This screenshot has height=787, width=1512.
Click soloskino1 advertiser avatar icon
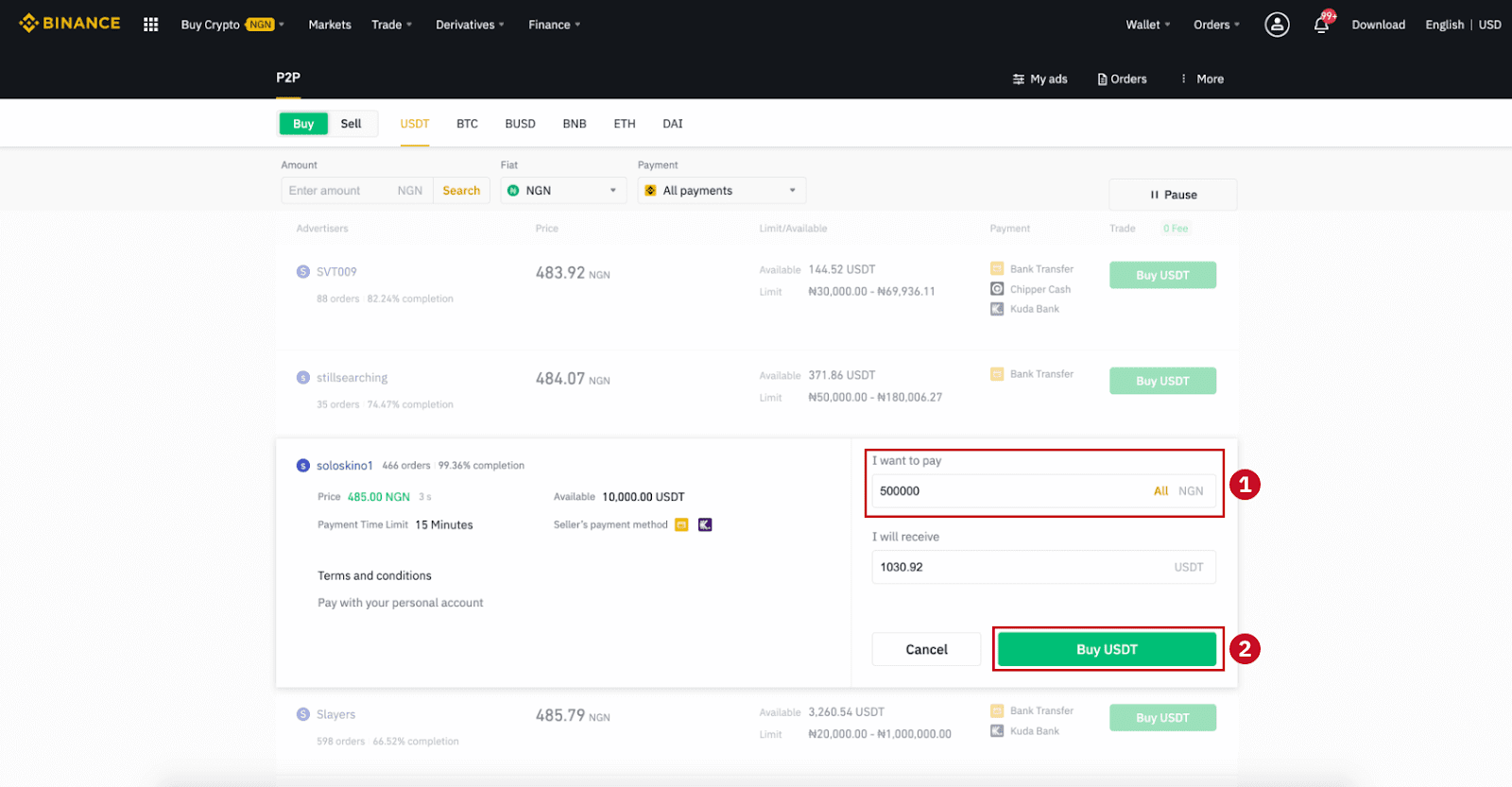click(x=303, y=466)
